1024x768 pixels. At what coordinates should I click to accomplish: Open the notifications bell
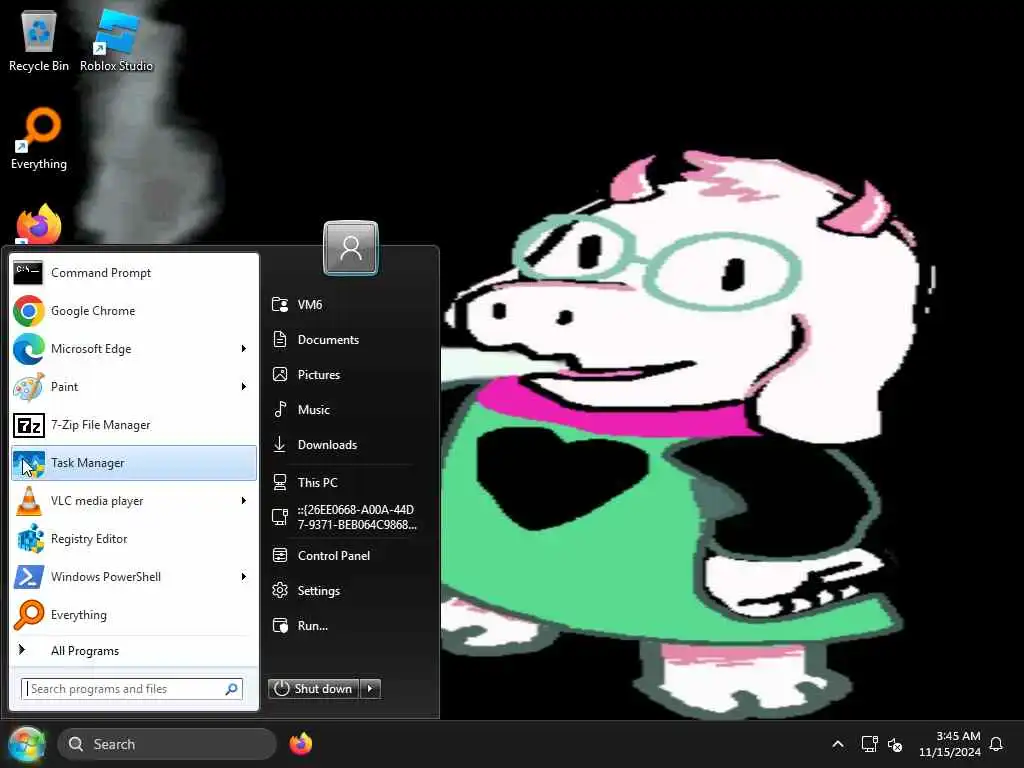point(996,744)
